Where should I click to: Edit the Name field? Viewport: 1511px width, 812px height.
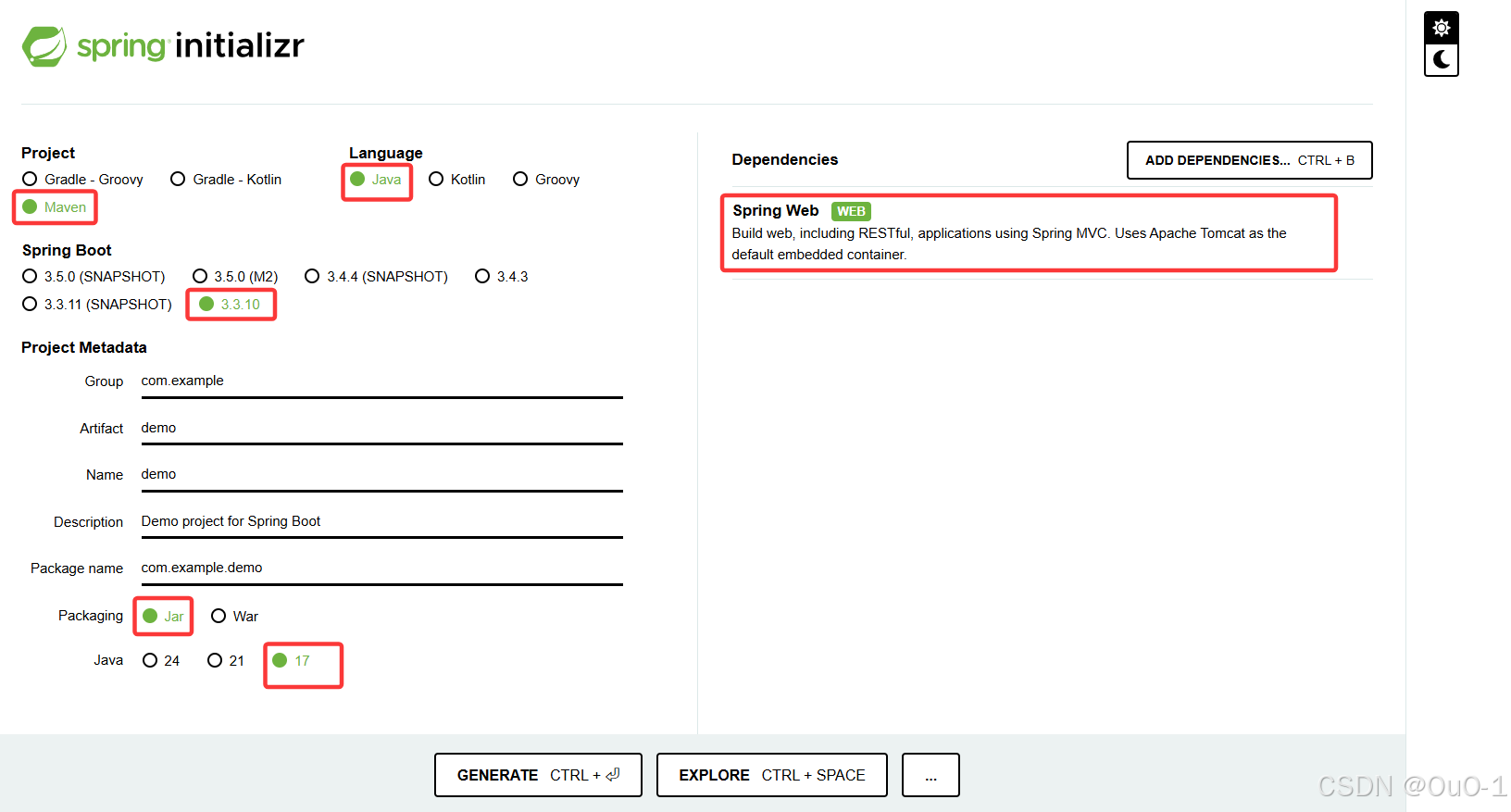(x=381, y=474)
